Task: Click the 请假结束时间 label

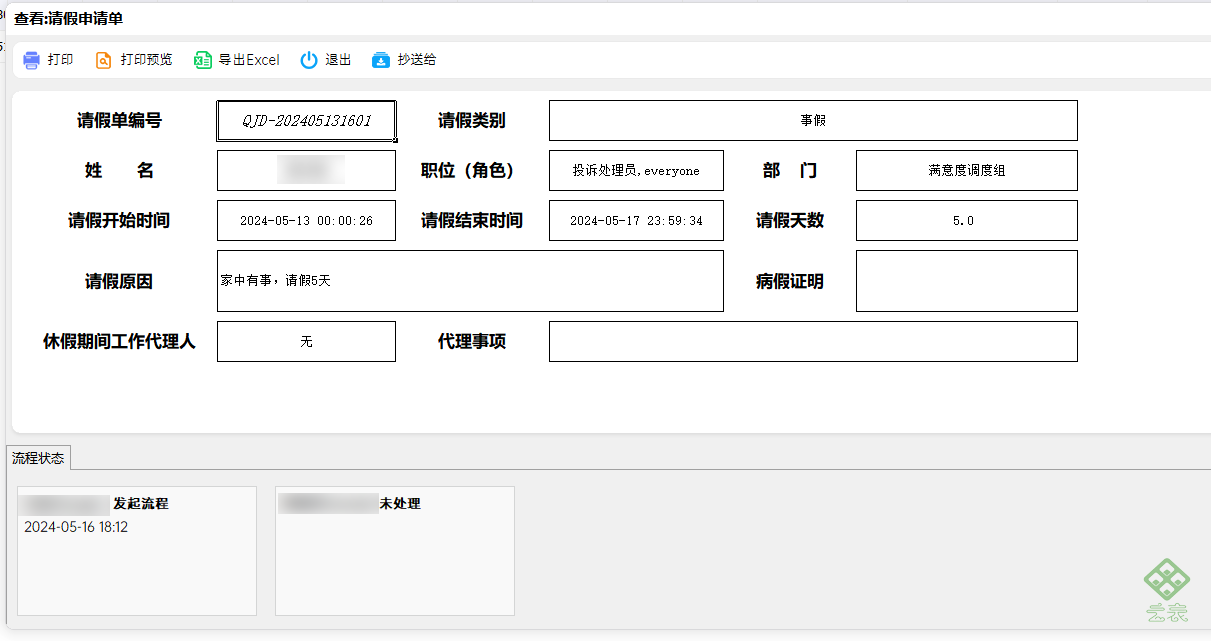Action: pyautogui.click(x=472, y=221)
